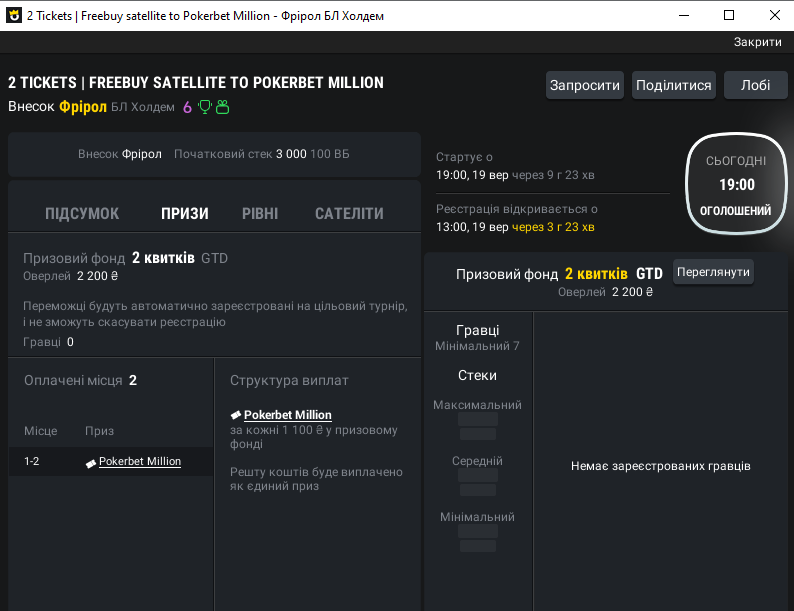Minimize the tournament window

684,15
